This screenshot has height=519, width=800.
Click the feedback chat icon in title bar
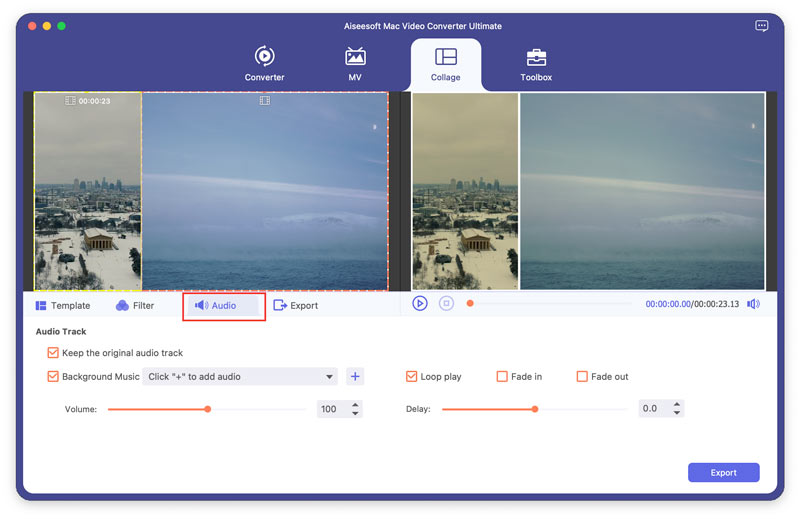[x=762, y=26]
